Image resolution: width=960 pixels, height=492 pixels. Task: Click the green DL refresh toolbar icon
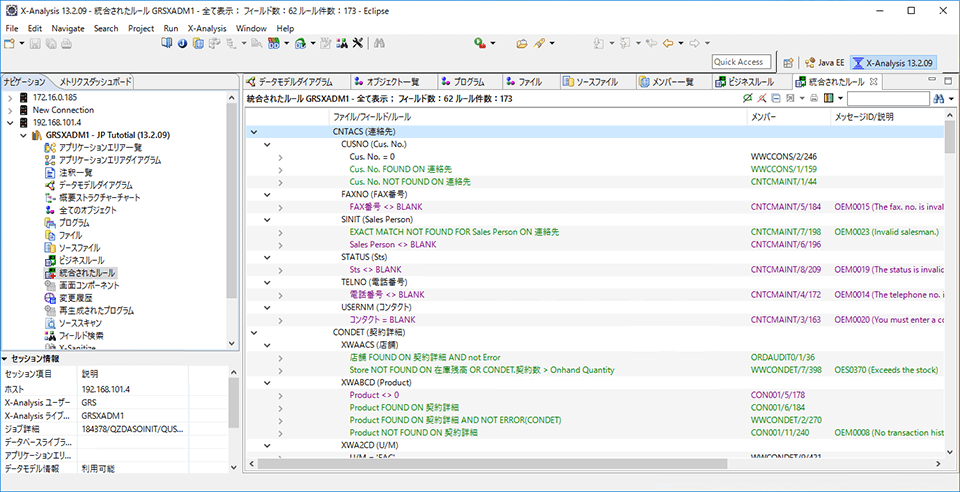(x=300, y=43)
